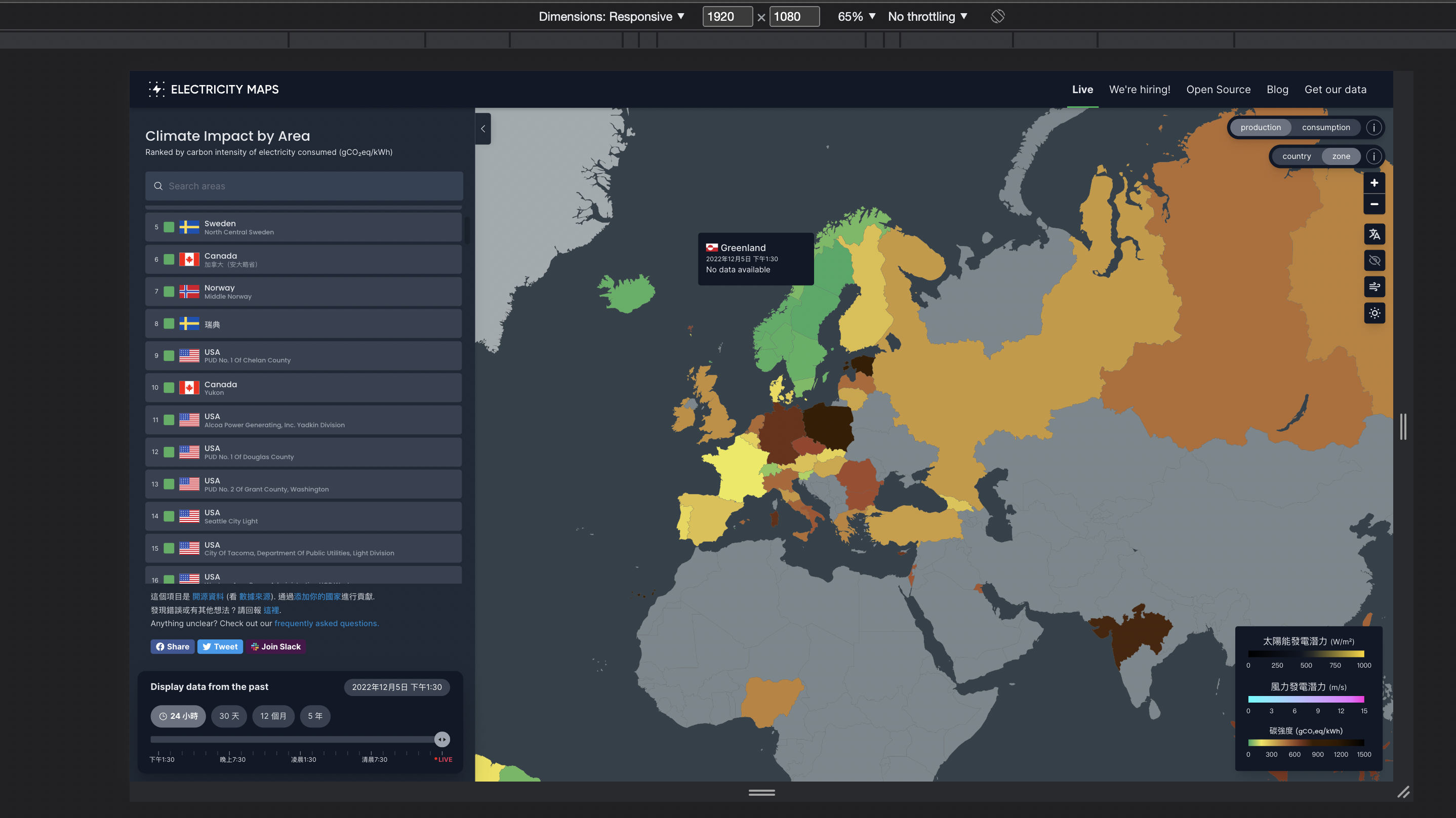The height and width of the screenshot is (818, 1456).
Task: Switch to consumption view
Action: point(1326,127)
